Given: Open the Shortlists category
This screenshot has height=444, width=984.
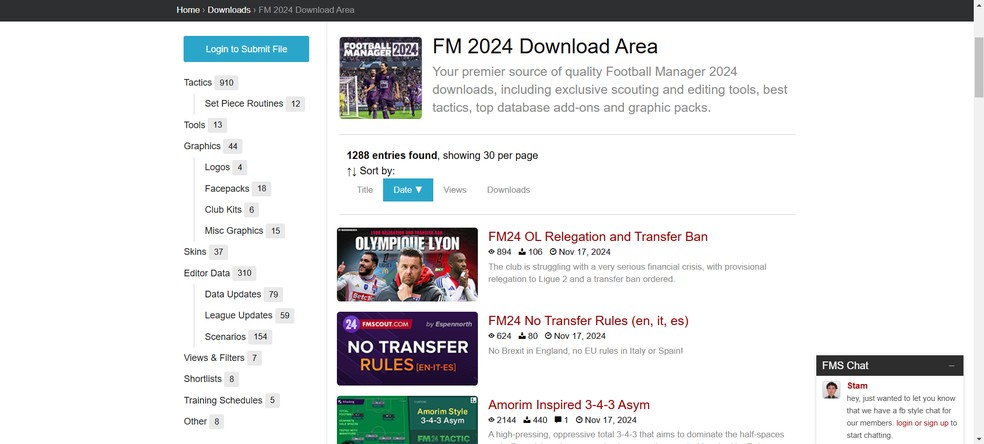Looking at the screenshot, I should point(203,379).
